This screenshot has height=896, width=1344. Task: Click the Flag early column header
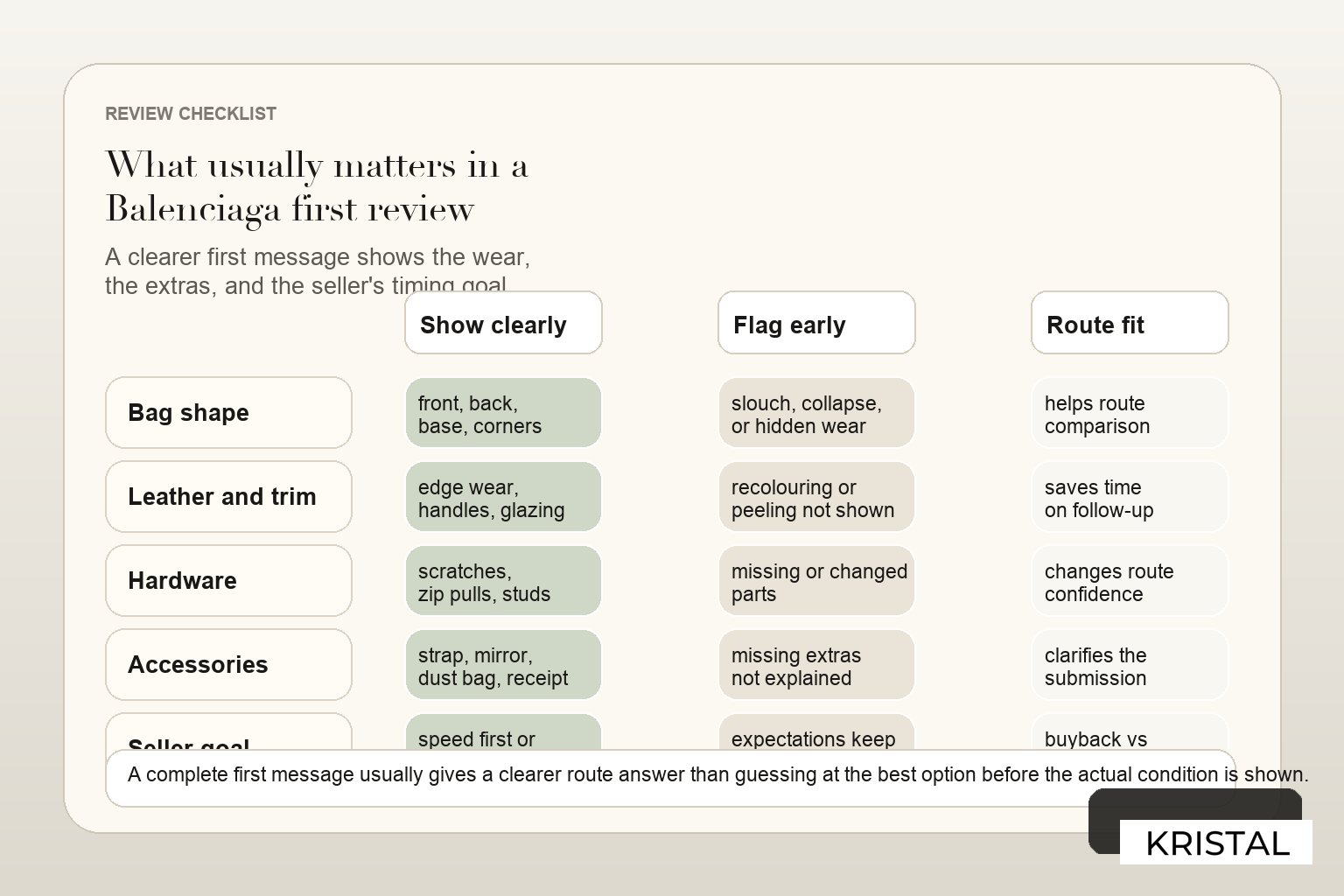point(816,323)
